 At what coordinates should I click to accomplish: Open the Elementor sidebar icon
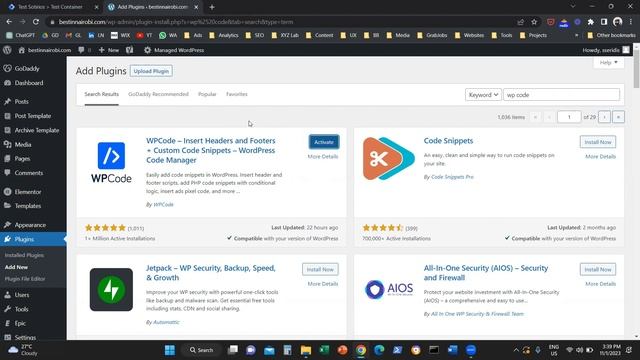point(7,192)
